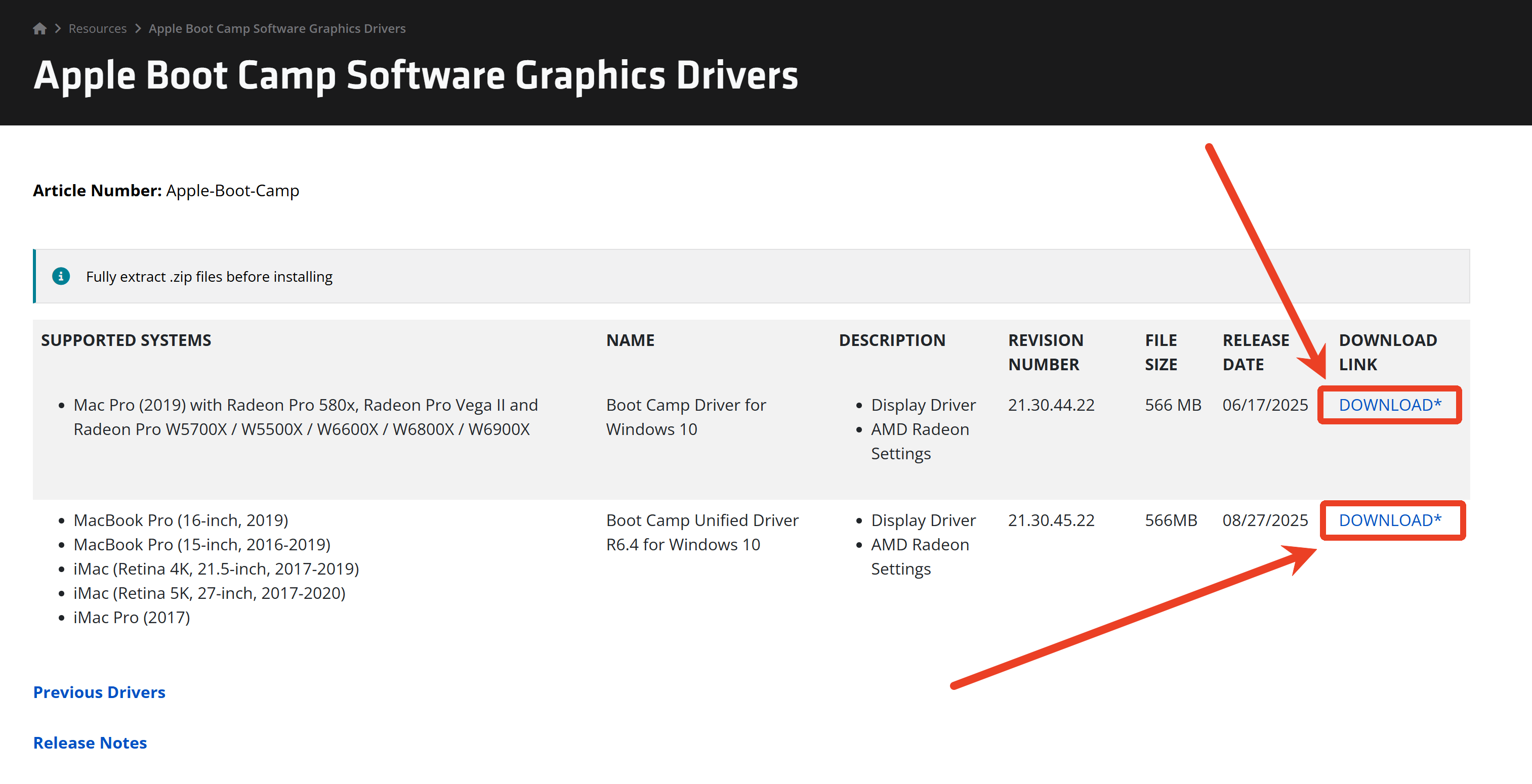
Task: Click Apple Boot Camp Software Graphics Drivers breadcrumb
Action: (276, 28)
